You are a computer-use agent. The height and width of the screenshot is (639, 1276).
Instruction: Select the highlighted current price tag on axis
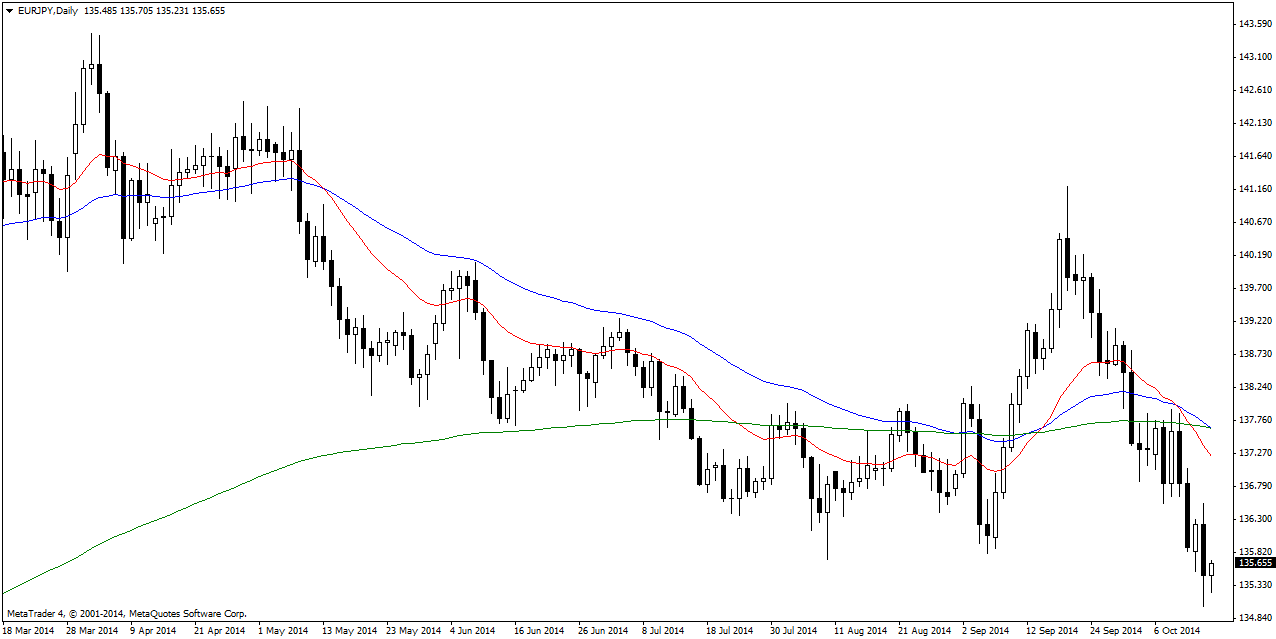1254,562
